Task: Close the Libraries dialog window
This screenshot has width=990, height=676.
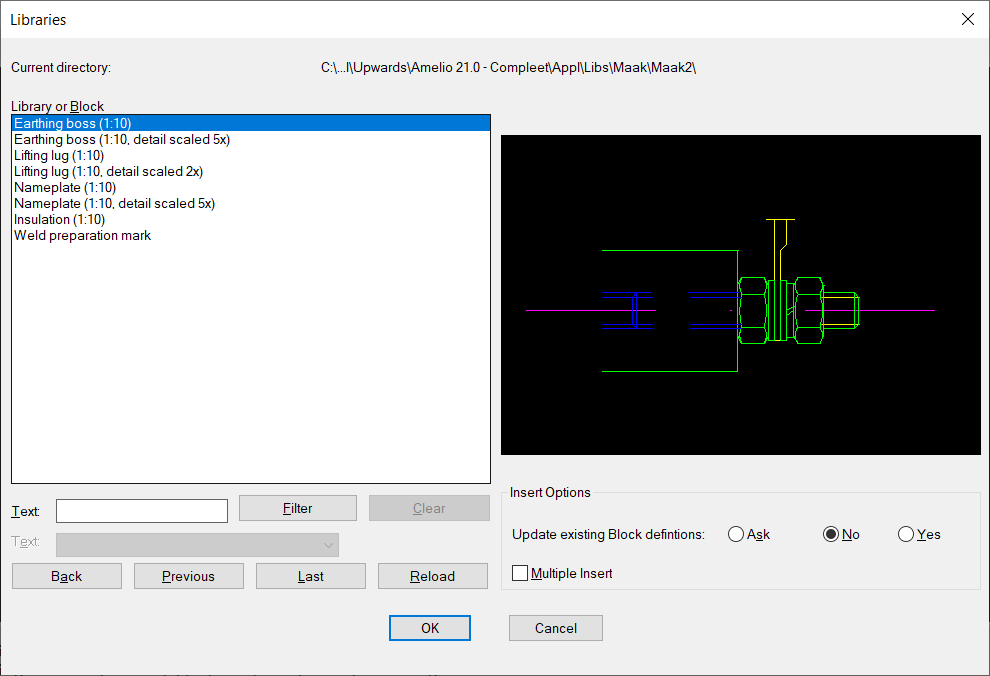Action: click(x=967, y=20)
